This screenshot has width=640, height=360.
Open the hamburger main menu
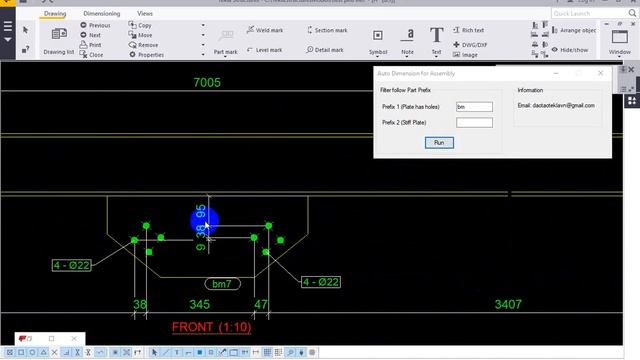point(7,27)
